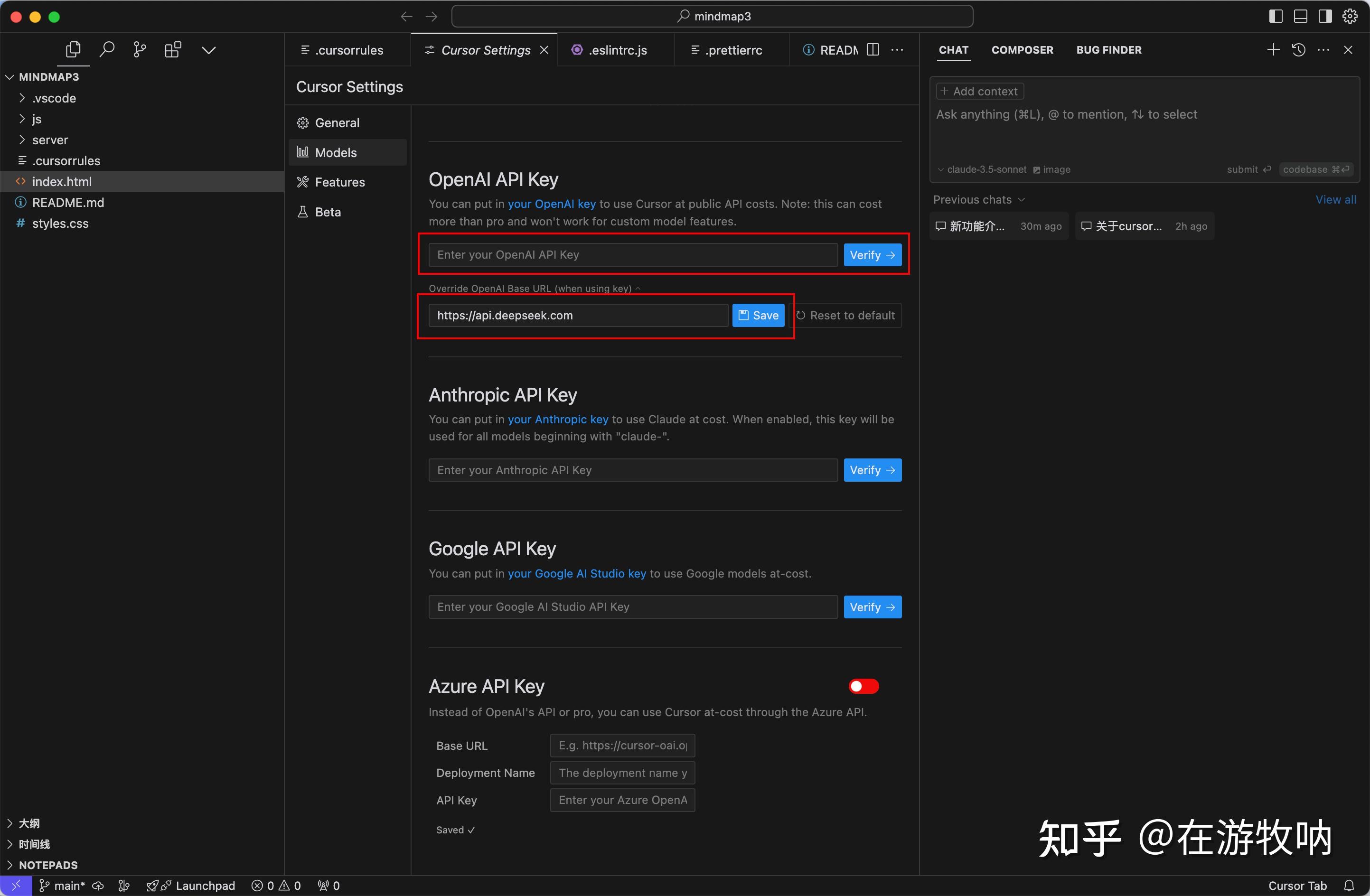Click Save button for base URL
Image resolution: width=1370 pixels, height=896 pixels.
tap(758, 315)
